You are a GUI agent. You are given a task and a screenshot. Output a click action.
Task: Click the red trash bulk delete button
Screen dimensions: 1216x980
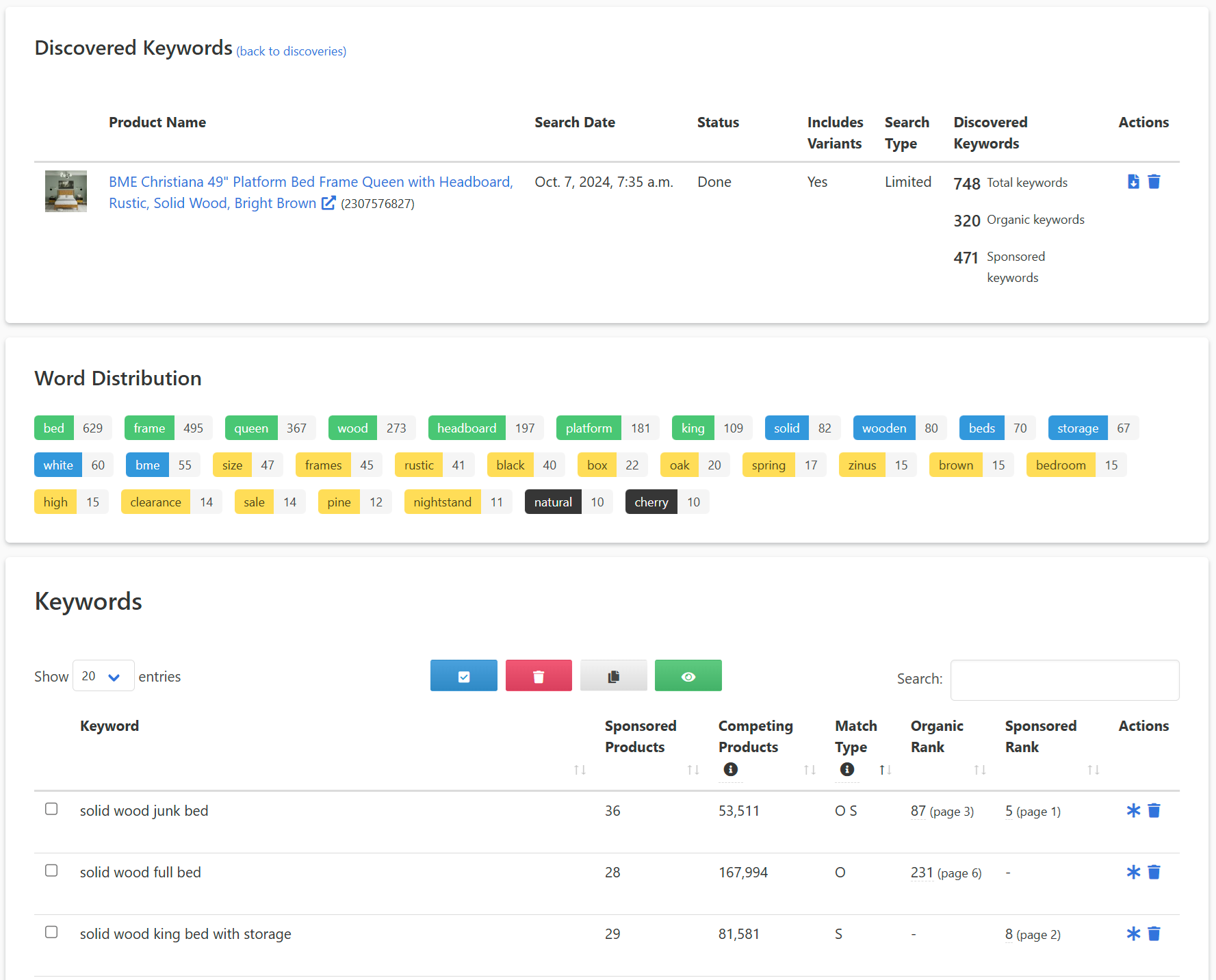[539, 676]
